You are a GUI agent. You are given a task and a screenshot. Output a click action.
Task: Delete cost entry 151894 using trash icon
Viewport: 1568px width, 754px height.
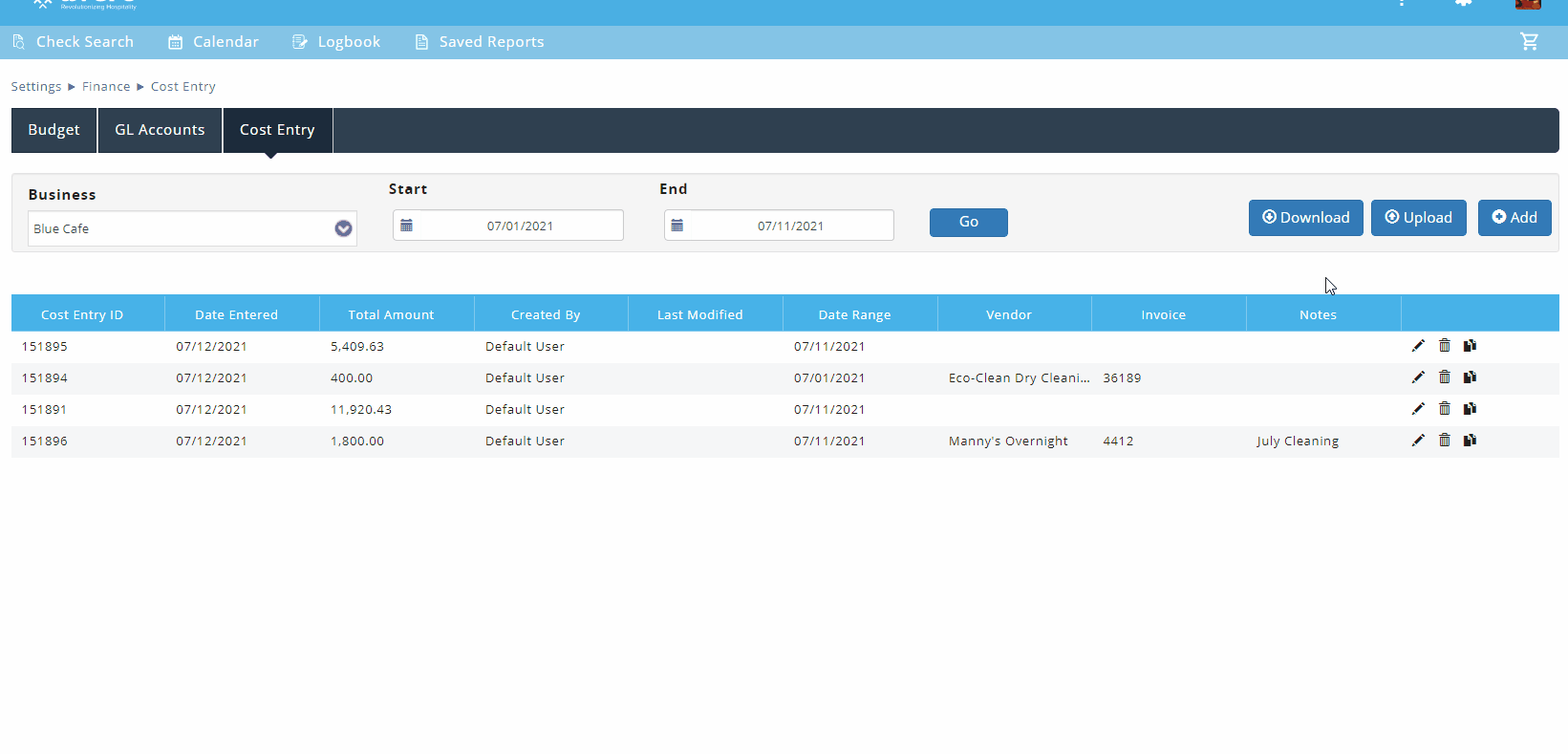point(1444,377)
